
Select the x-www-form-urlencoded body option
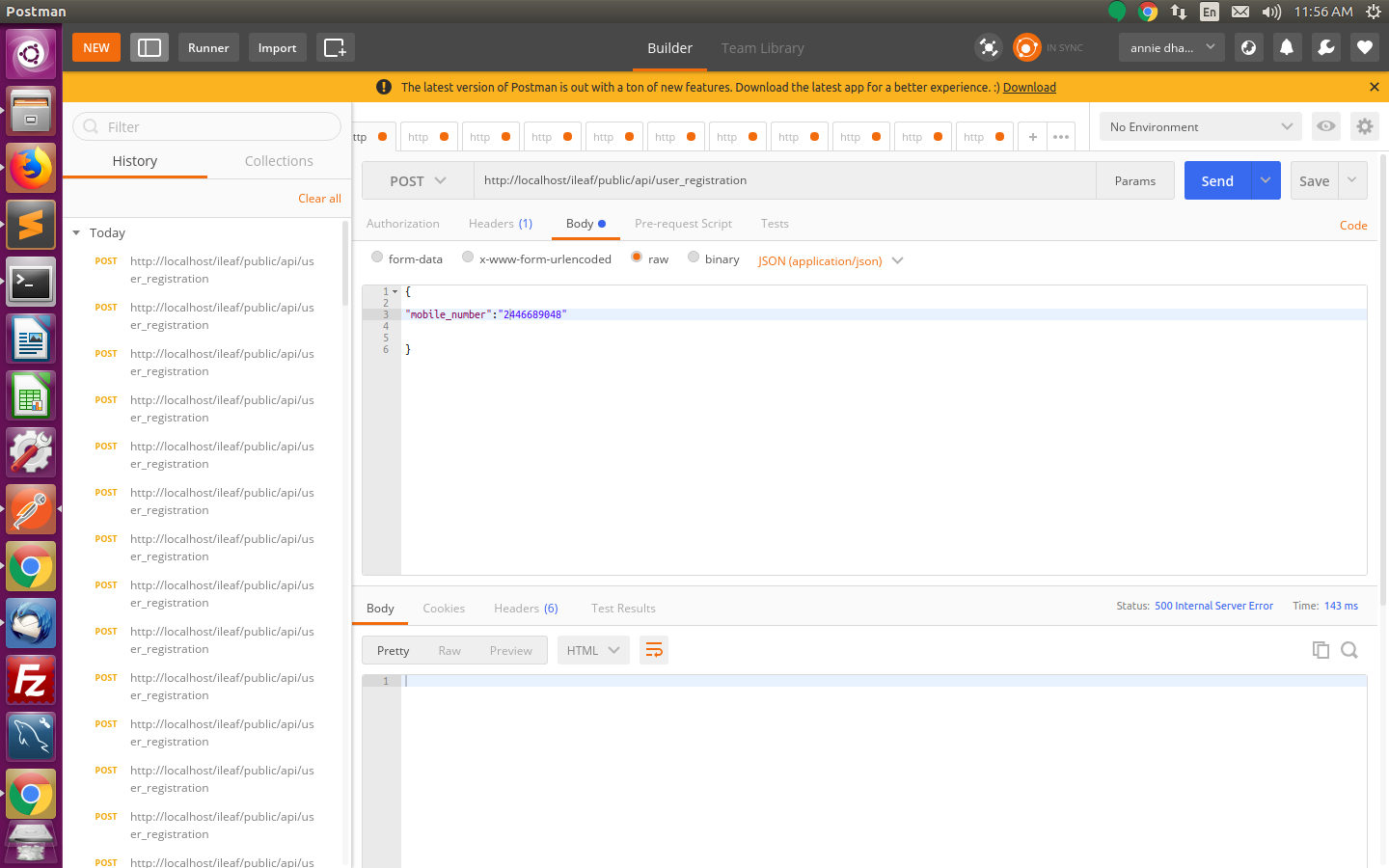pyautogui.click(x=468, y=258)
